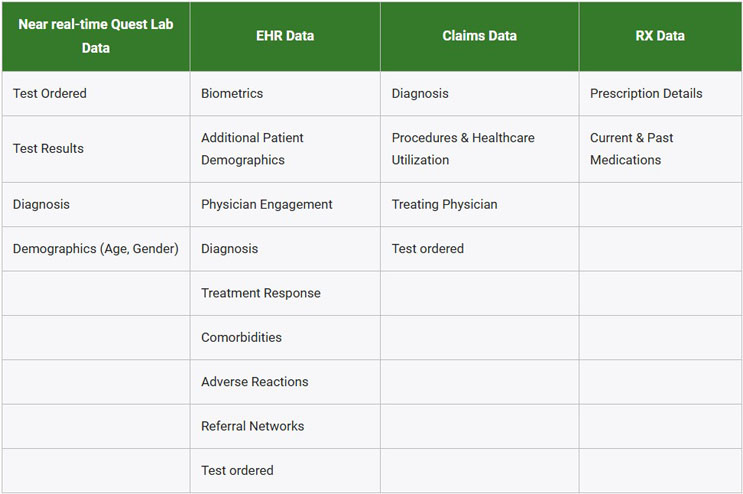Click the Adverse Reactions cell
This screenshot has width=743, height=494.
[254, 382]
